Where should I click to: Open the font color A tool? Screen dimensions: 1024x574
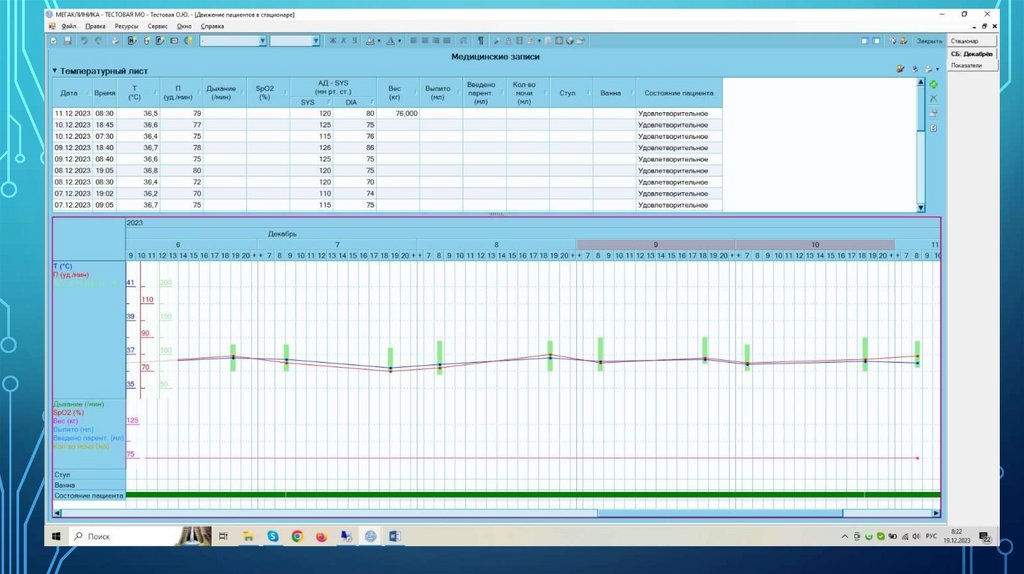pos(391,41)
